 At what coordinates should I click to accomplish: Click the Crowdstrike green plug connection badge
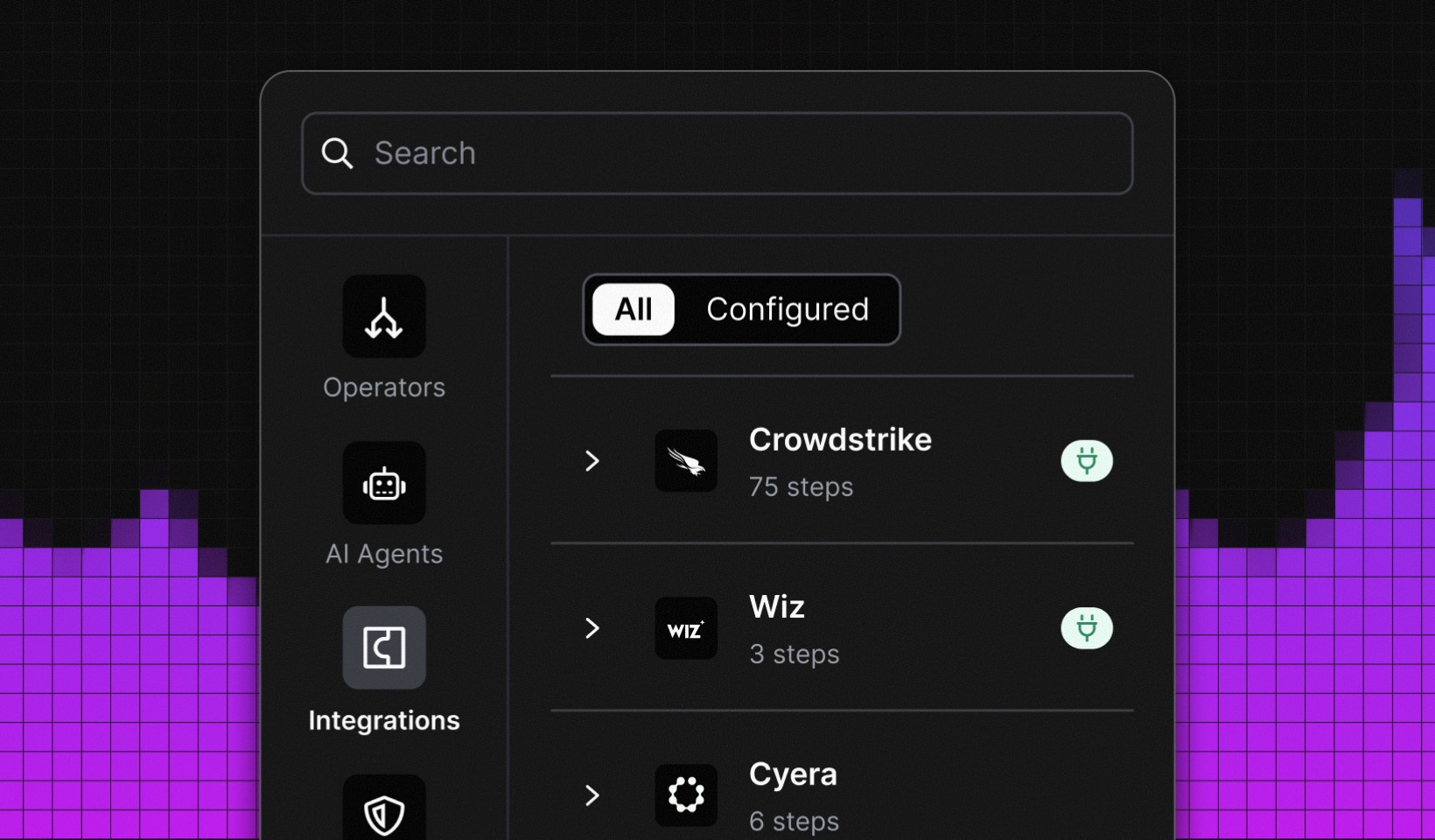coord(1087,461)
